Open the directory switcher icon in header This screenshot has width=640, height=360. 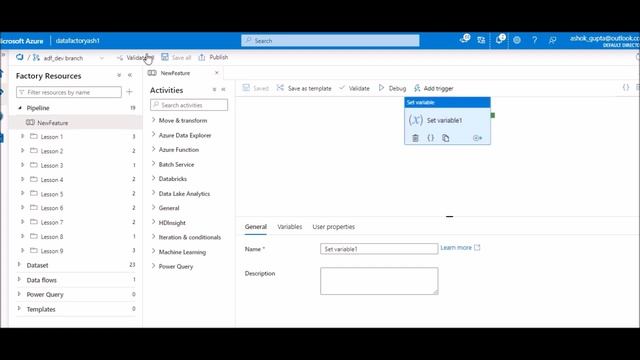481,40
